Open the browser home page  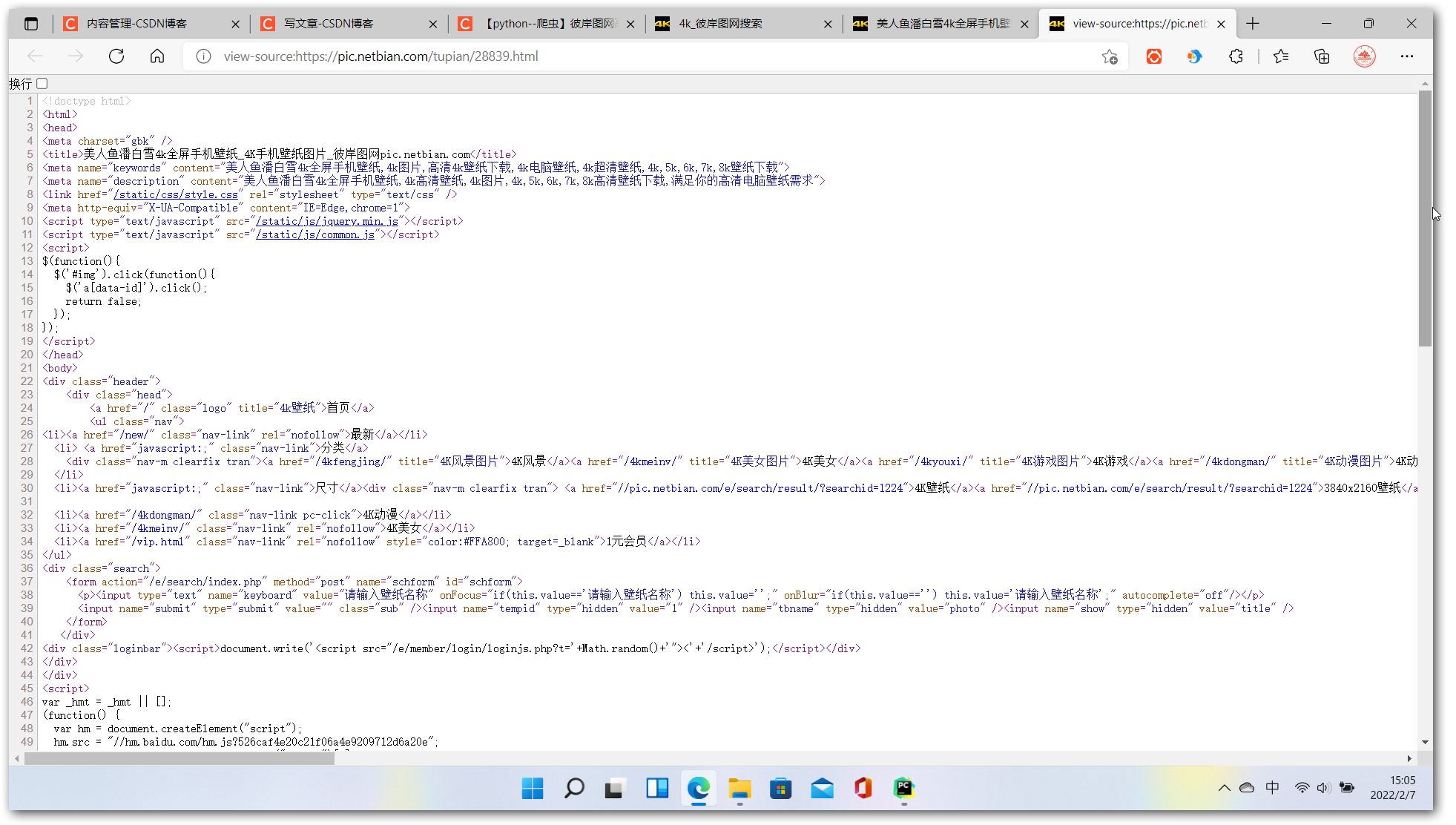(157, 56)
